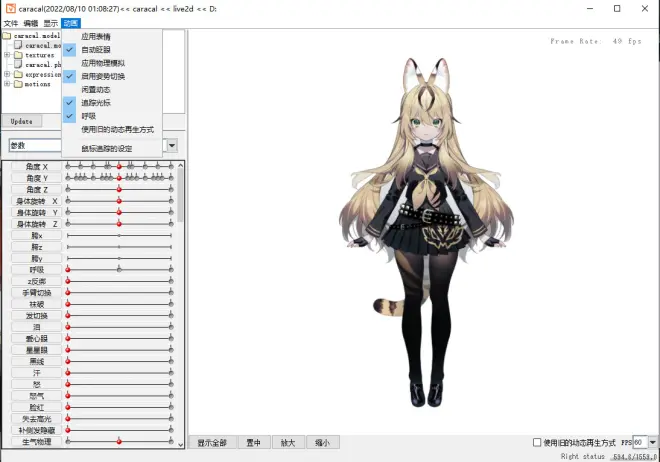Select the motions folder icon
660x462 pixels.
pos(18,84)
